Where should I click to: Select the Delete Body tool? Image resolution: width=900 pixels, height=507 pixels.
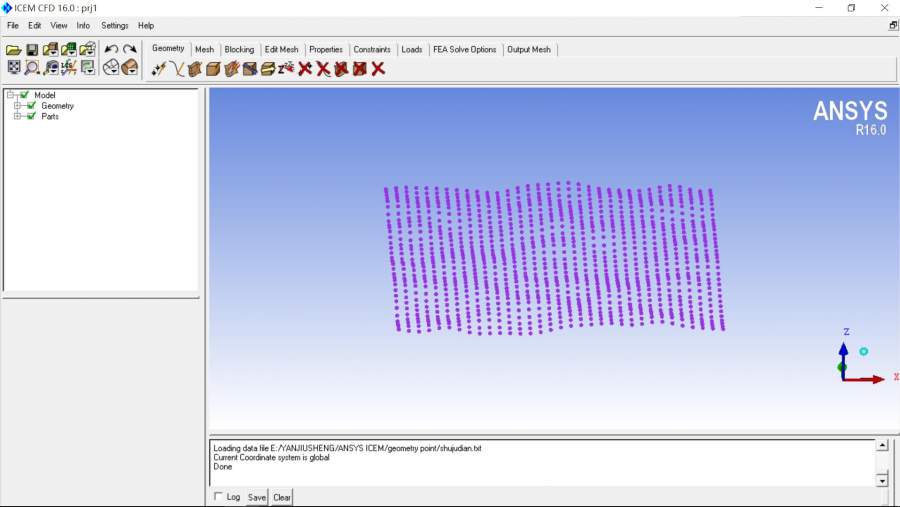(360, 69)
